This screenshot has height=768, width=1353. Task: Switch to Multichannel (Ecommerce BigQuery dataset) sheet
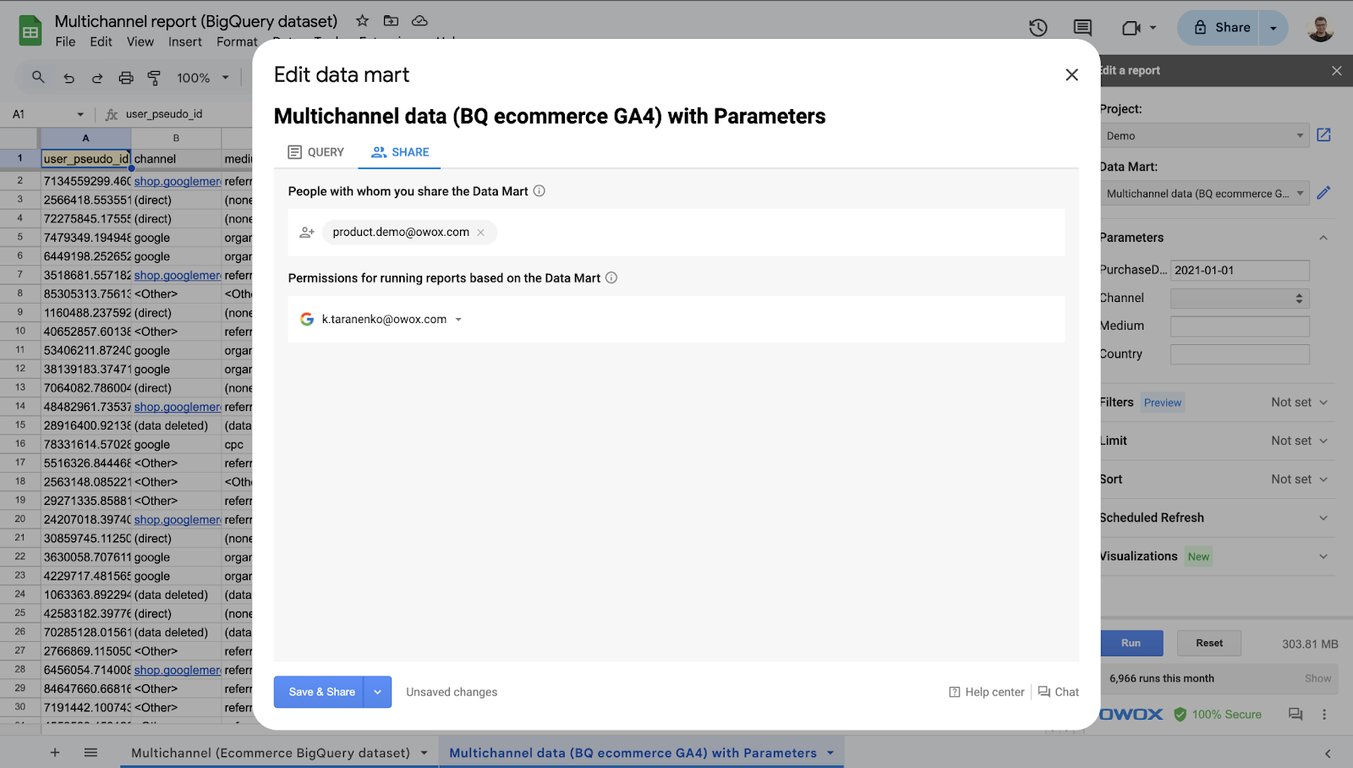pos(270,752)
